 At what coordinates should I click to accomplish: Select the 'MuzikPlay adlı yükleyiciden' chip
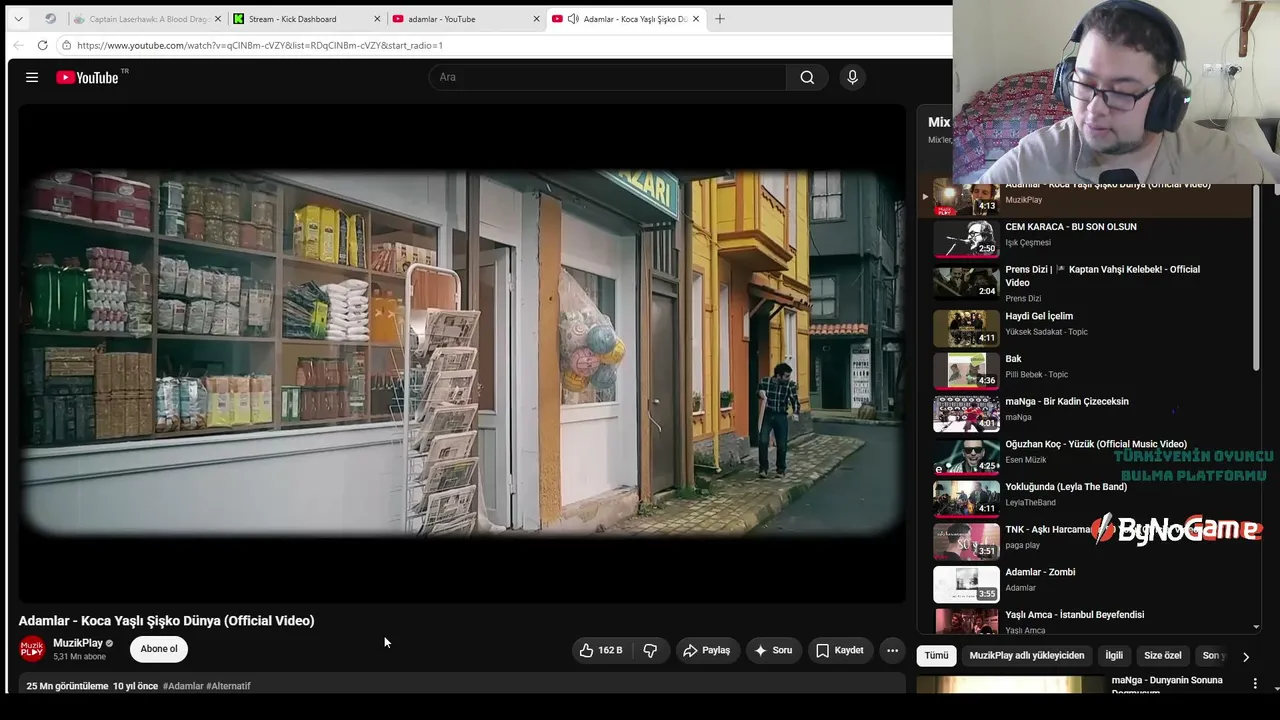click(1027, 655)
